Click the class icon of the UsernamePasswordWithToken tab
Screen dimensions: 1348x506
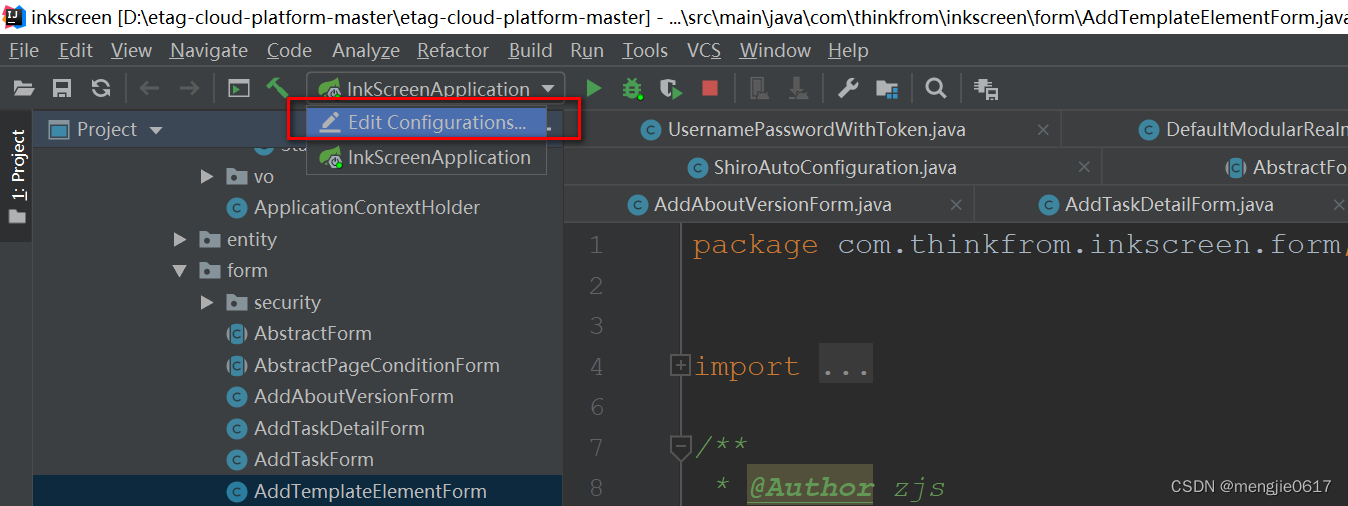point(651,130)
